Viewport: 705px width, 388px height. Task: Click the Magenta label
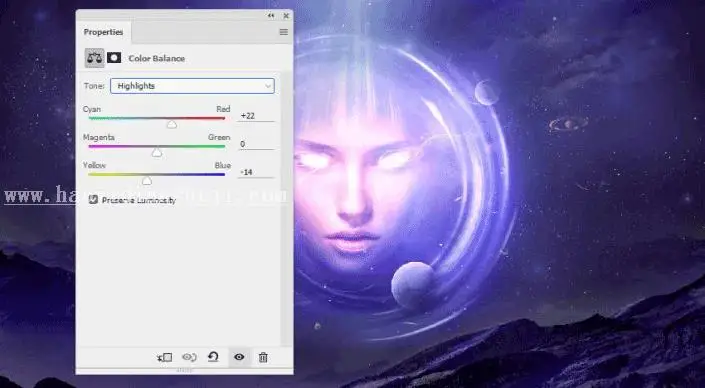click(x=99, y=137)
